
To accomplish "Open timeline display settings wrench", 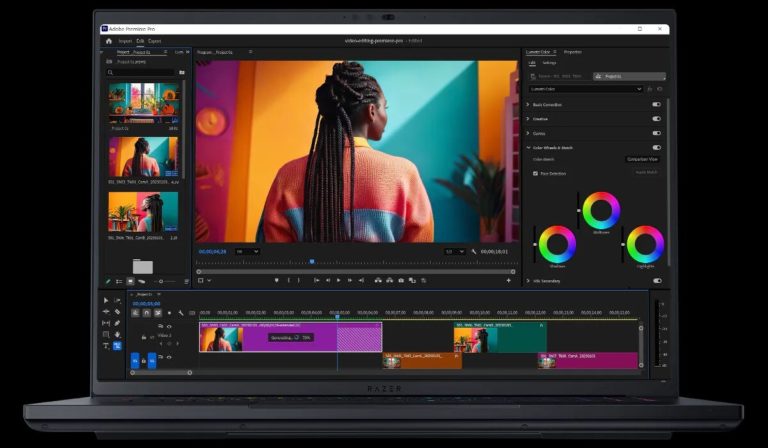I will point(181,313).
